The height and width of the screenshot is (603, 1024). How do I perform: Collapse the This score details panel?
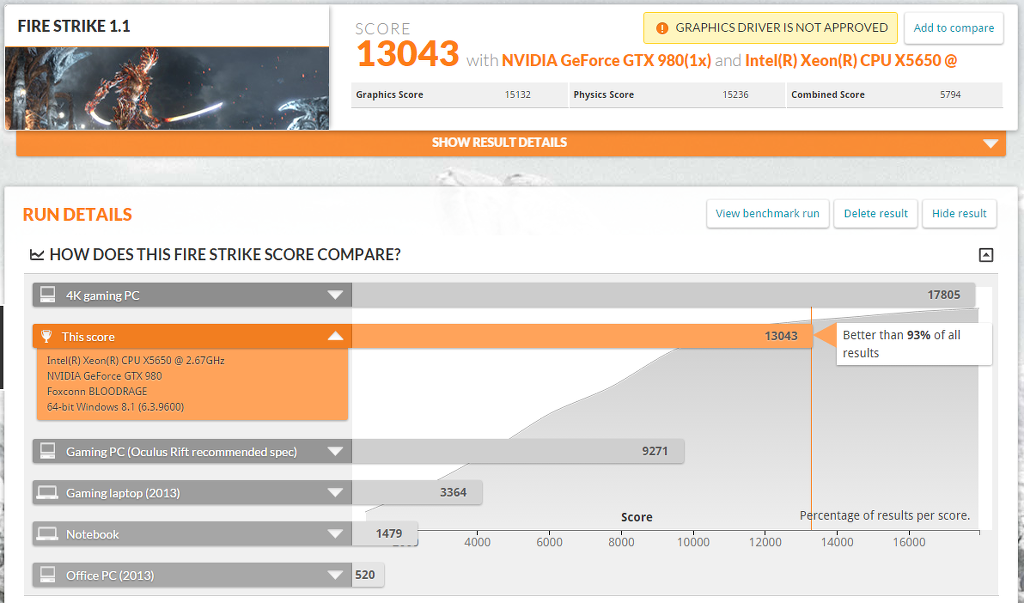tap(335, 337)
